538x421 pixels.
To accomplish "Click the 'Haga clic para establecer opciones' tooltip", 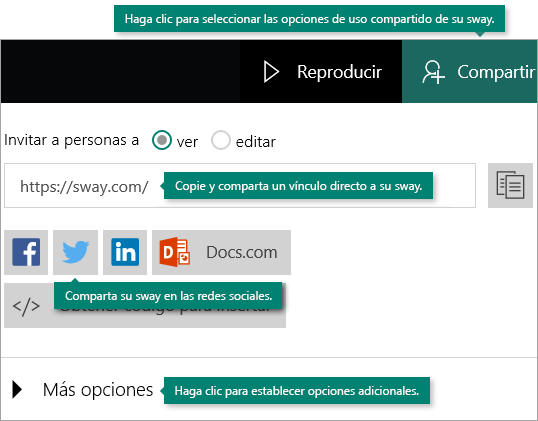I will 297,390.
